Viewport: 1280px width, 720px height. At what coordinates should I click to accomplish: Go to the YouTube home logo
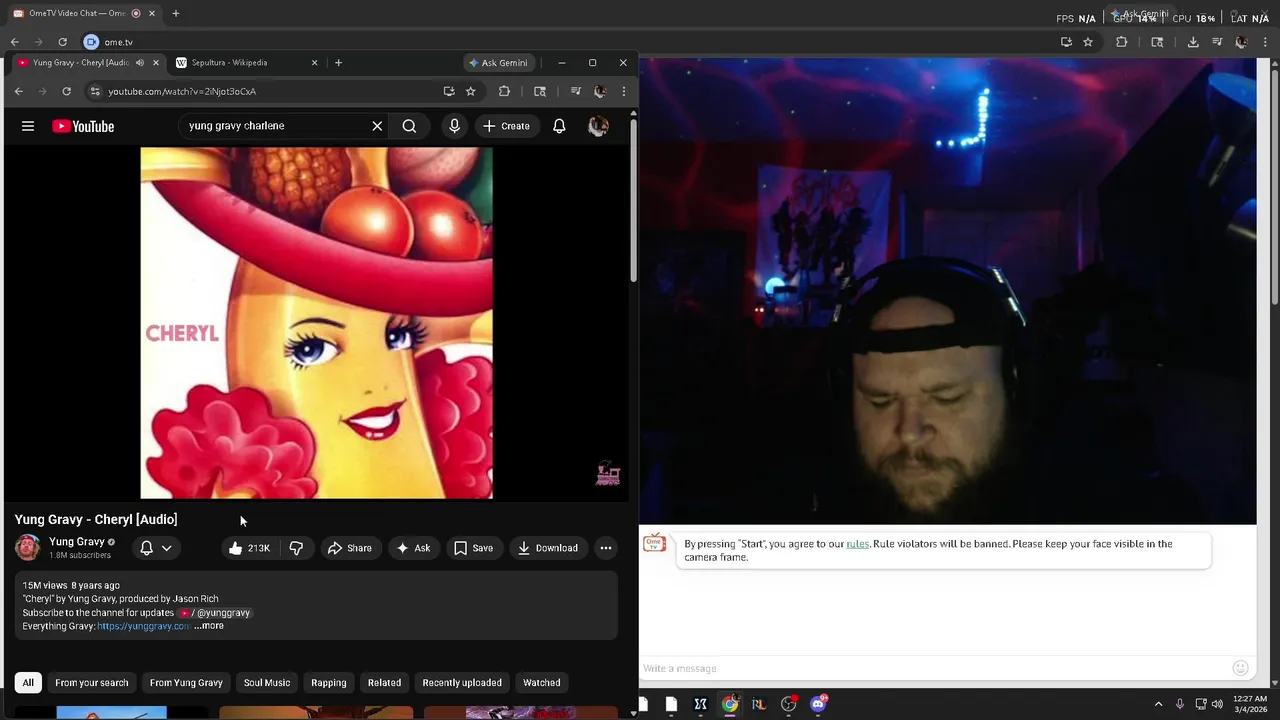(x=83, y=126)
